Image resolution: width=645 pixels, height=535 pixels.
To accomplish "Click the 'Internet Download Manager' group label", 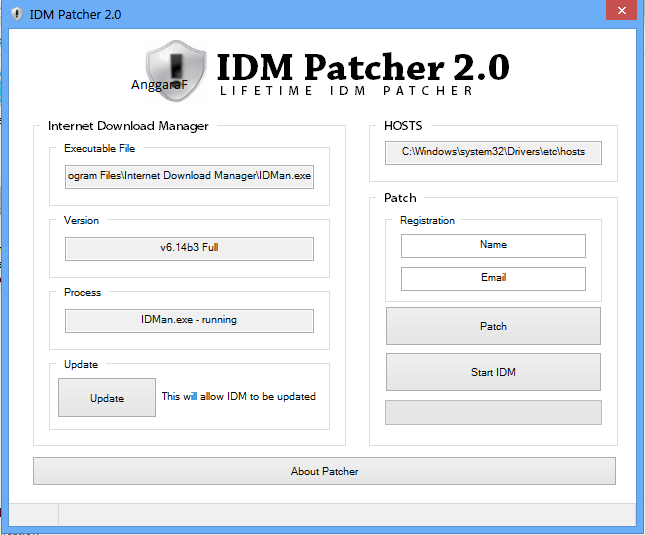I will (x=128, y=126).
